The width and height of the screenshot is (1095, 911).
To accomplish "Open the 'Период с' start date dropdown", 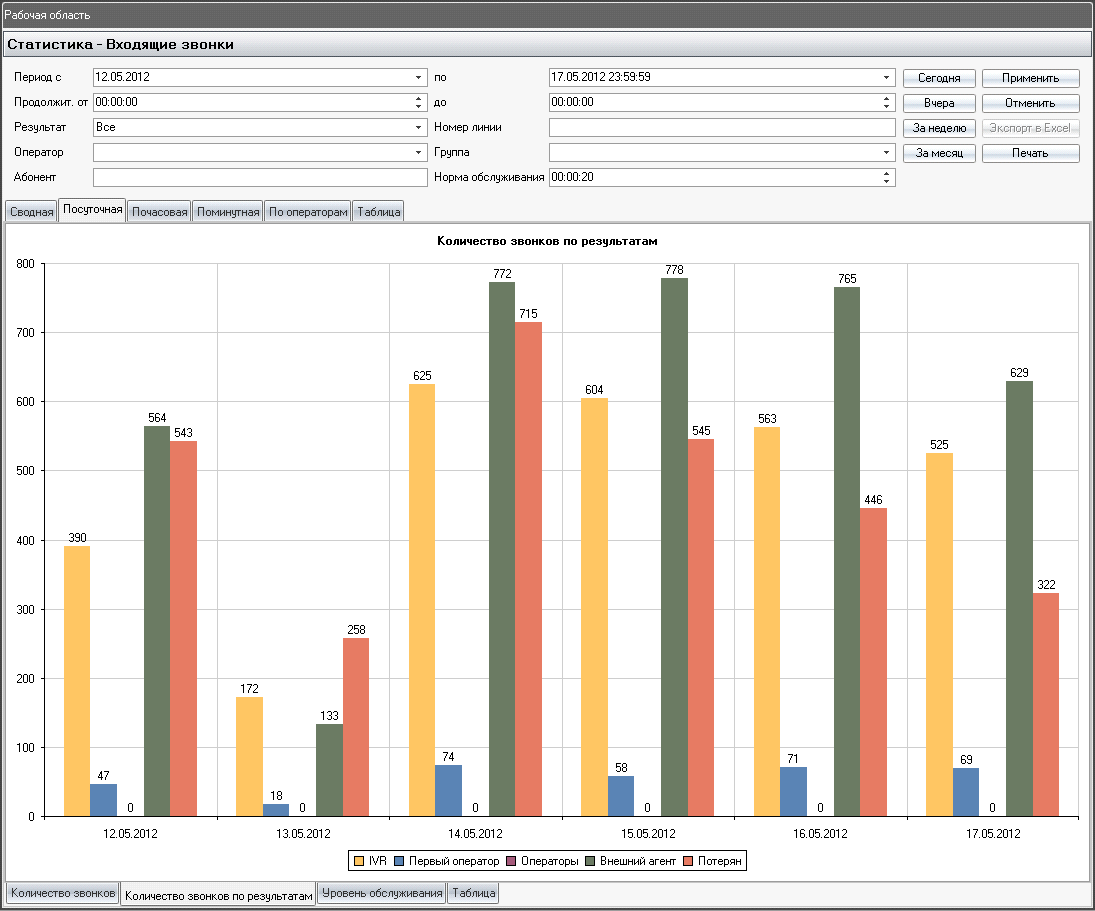I will click(418, 77).
